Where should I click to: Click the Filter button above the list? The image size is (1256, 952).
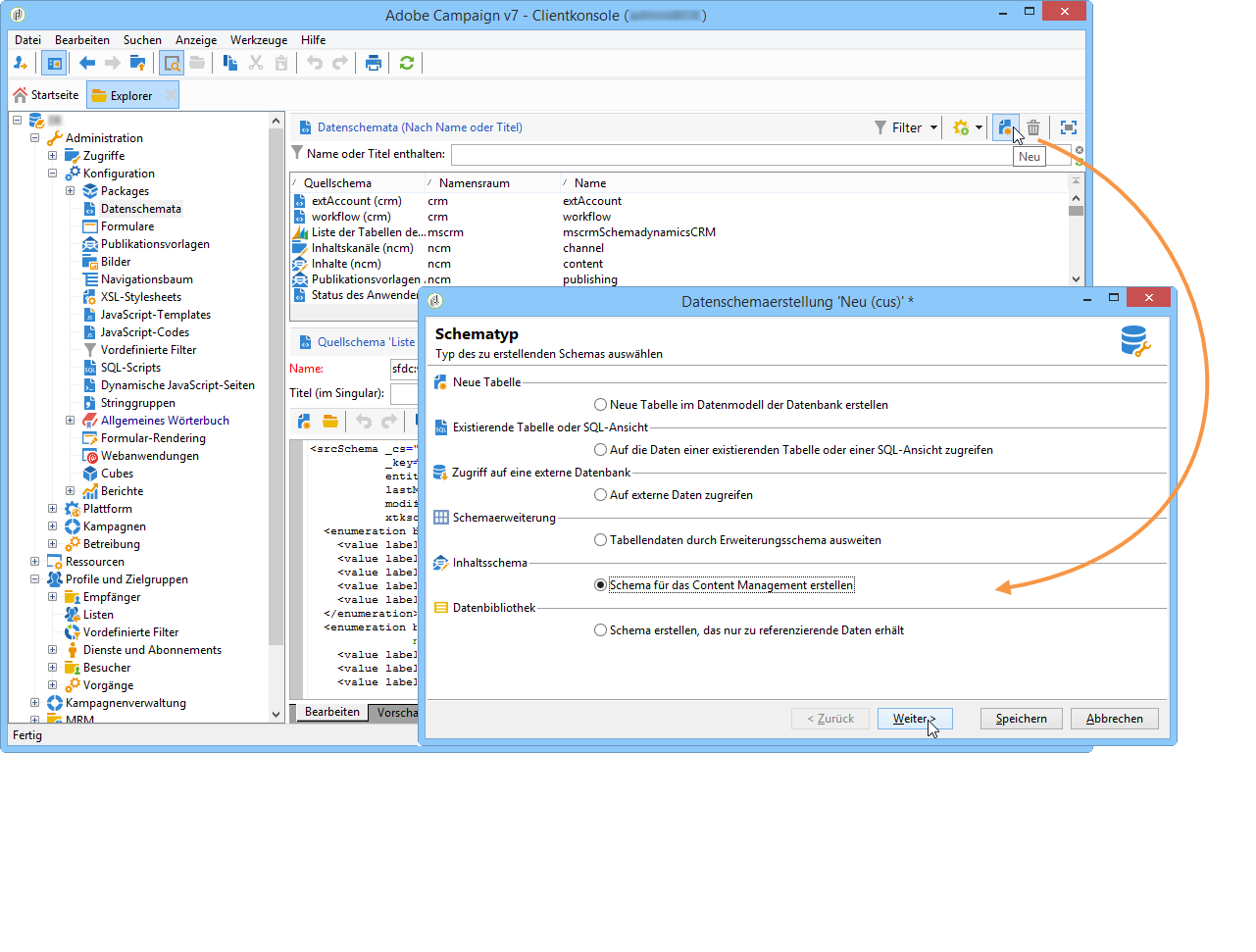(x=898, y=127)
